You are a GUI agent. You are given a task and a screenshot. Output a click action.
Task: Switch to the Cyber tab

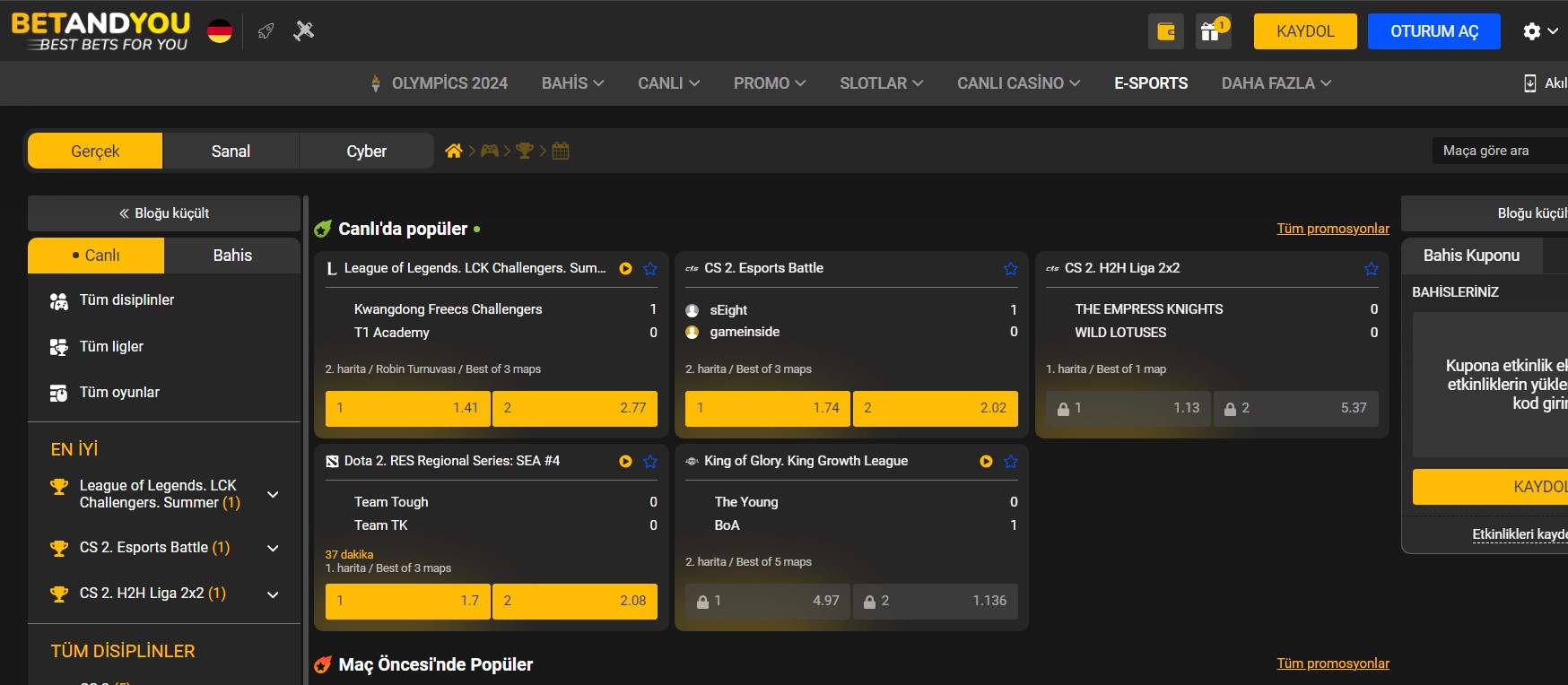pos(366,151)
